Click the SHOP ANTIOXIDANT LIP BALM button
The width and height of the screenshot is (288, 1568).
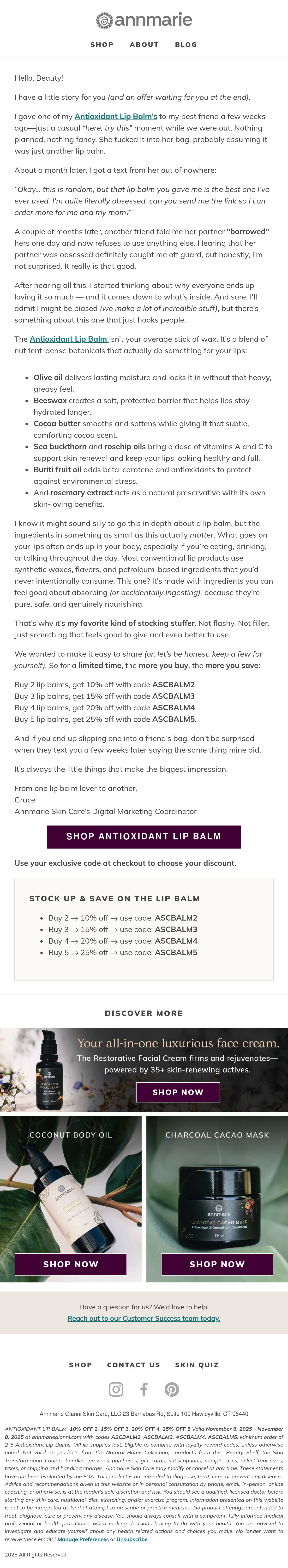(144, 836)
